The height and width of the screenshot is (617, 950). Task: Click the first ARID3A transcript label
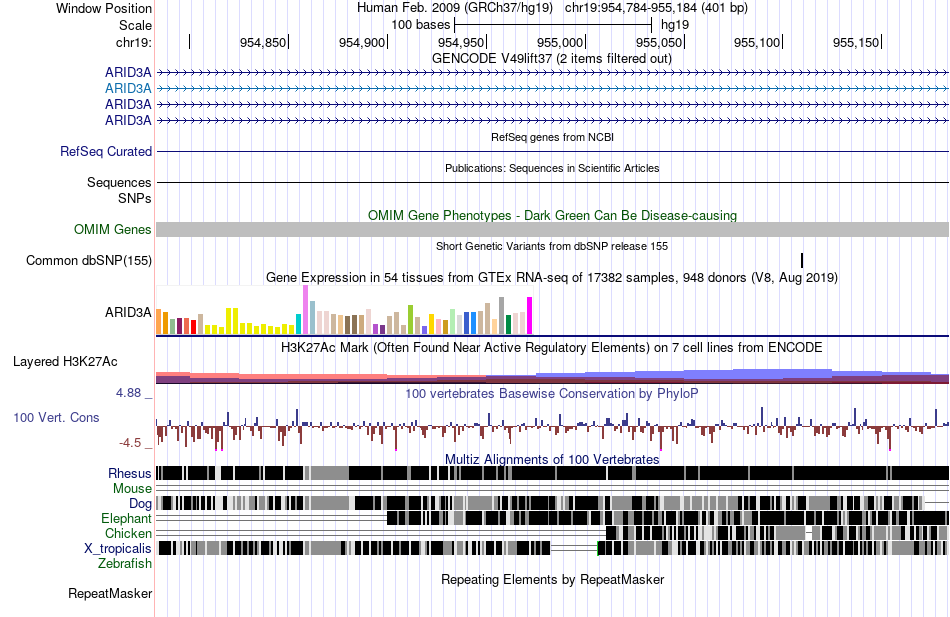pyautogui.click(x=128, y=73)
